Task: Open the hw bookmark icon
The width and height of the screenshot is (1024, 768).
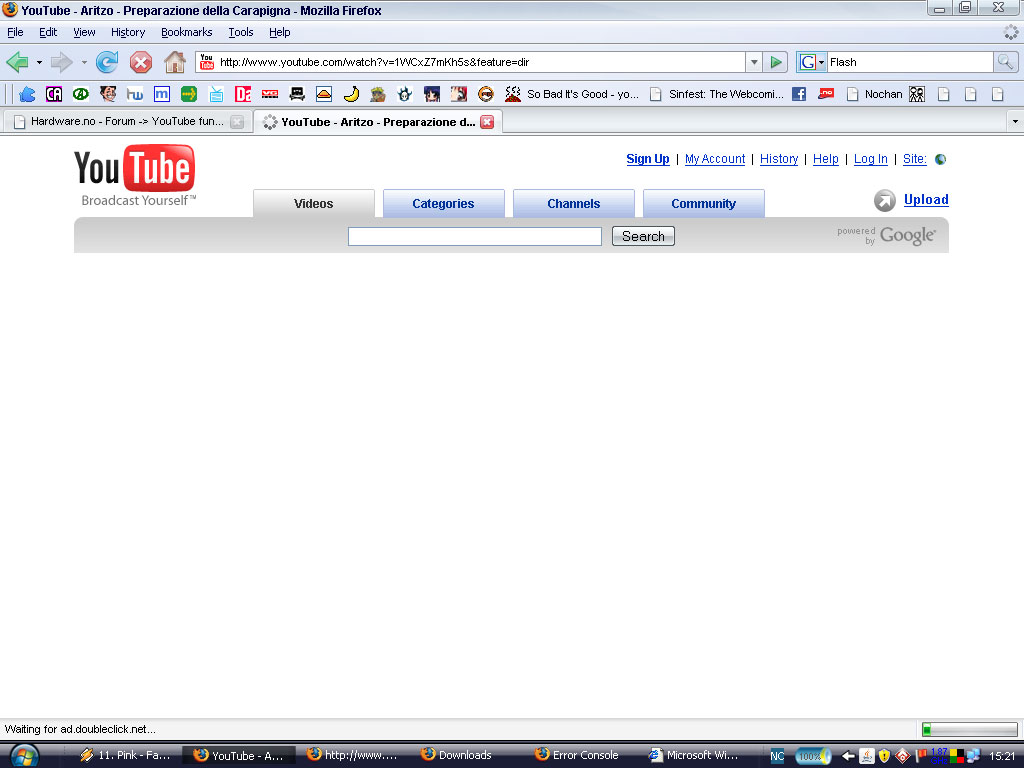Action: click(135, 94)
